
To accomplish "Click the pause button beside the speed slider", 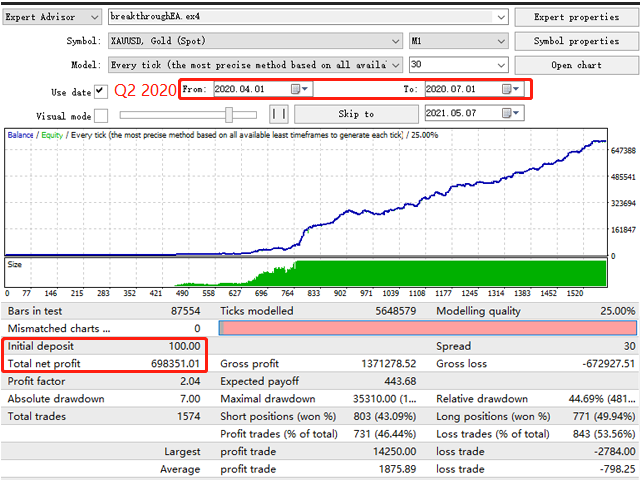I will (279, 114).
